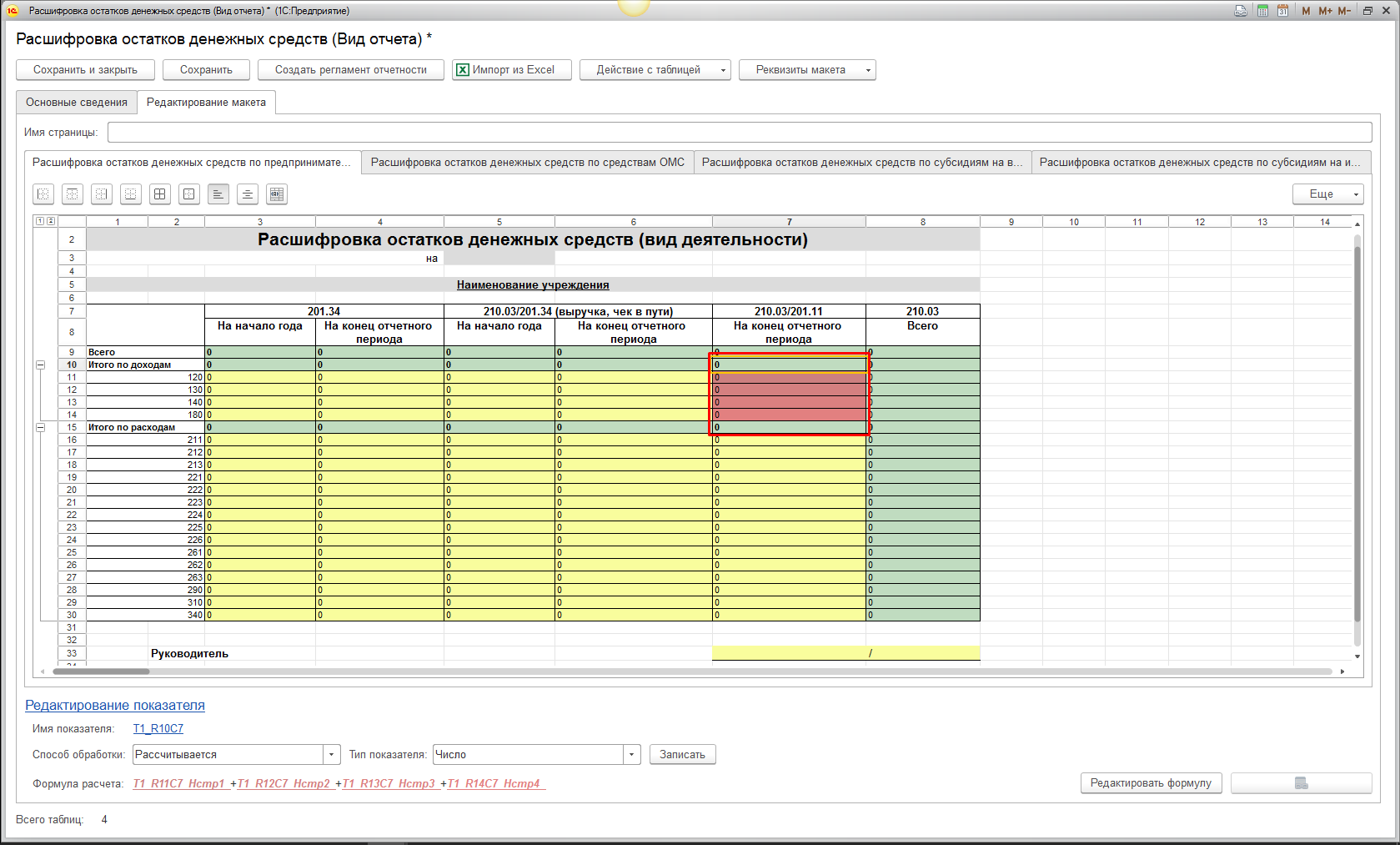Click the 'Имя страницы' input field
1400x845 pixels.
pyautogui.click(x=739, y=133)
